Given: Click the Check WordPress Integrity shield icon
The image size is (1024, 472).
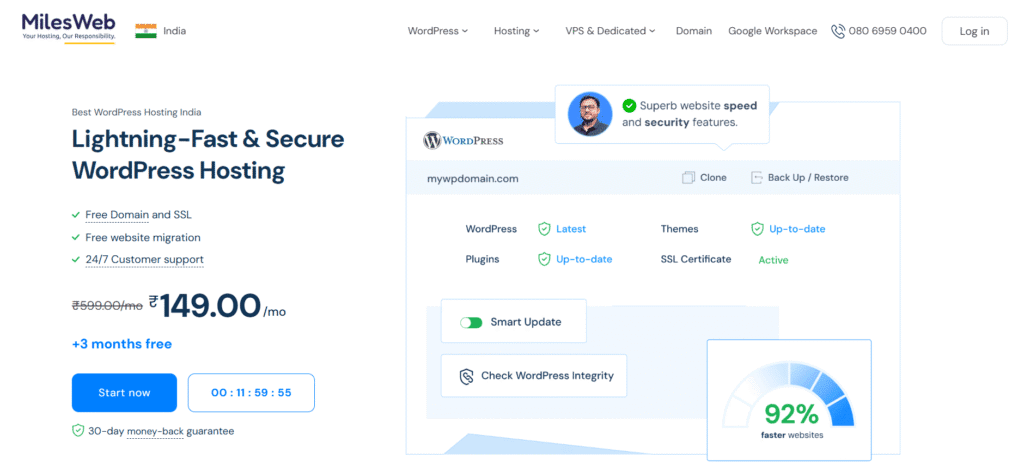Looking at the screenshot, I should [466, 376].
